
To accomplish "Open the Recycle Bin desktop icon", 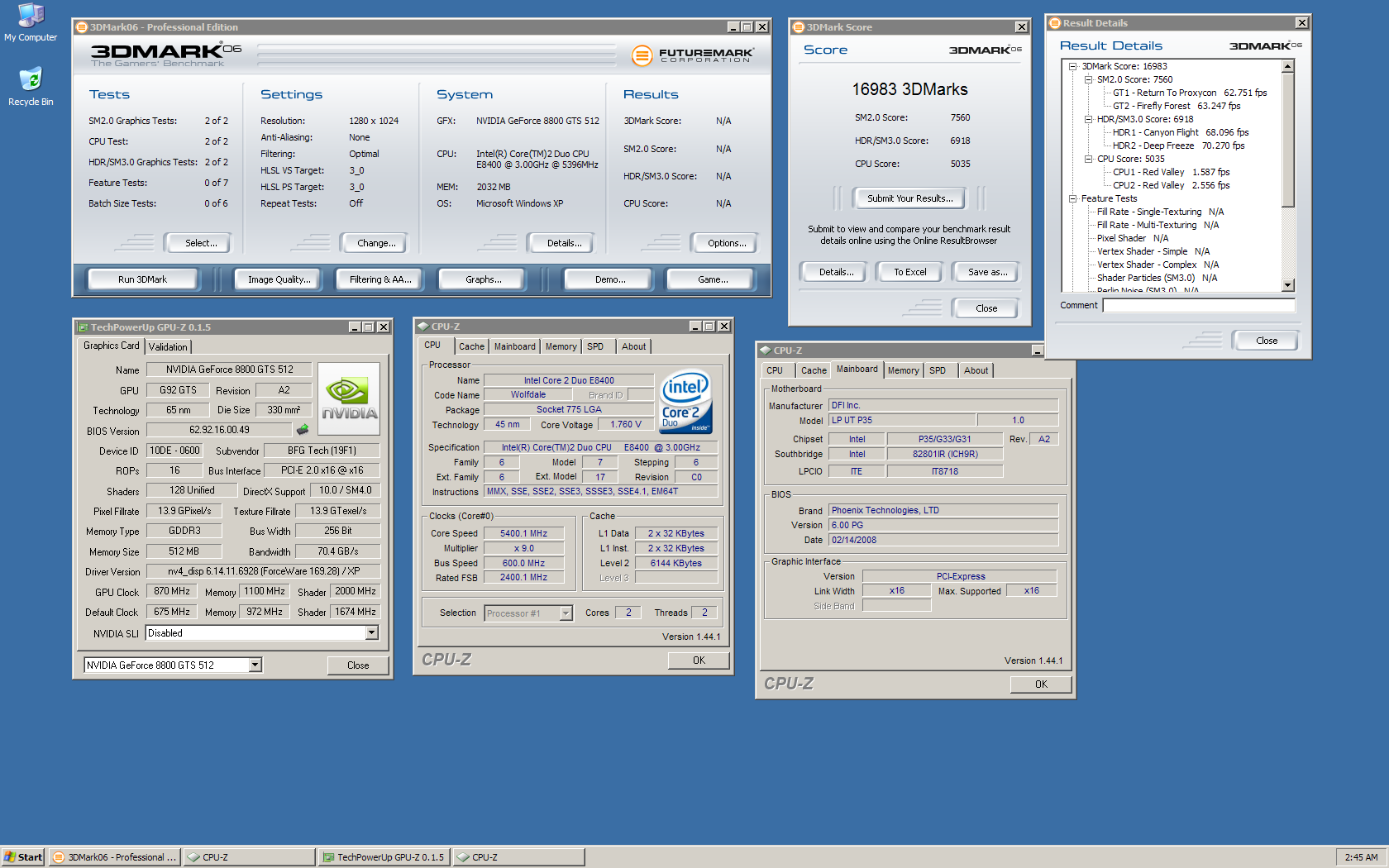I will point(31,87).
